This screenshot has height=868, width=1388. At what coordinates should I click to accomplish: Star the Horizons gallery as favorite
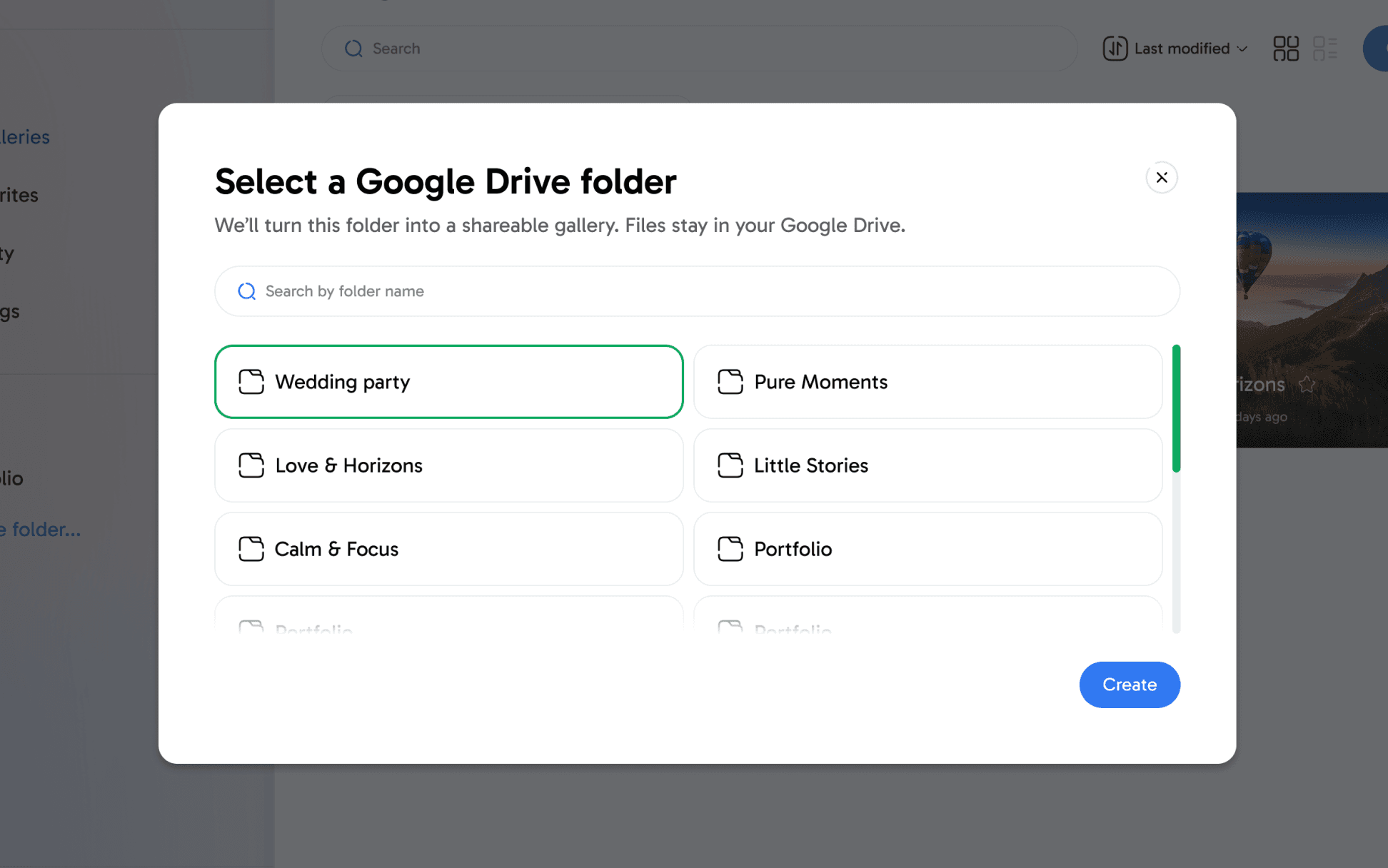(1307, 384)
